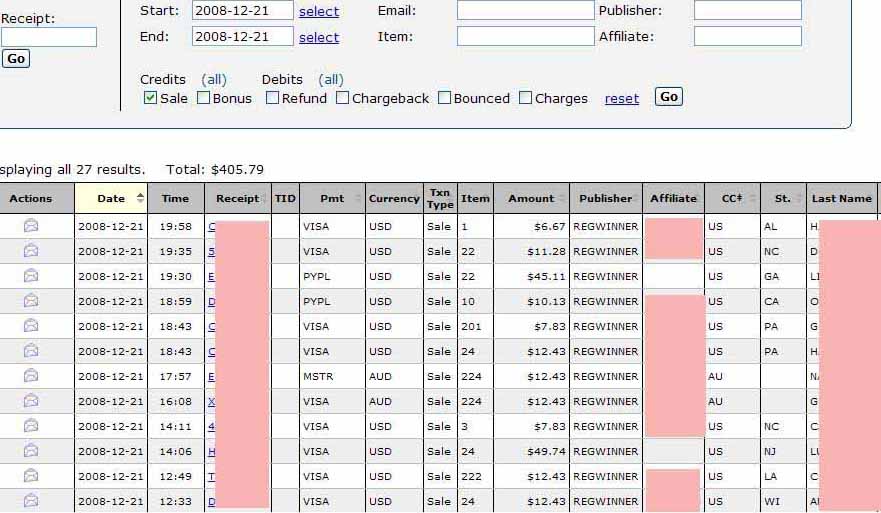Click Go button beside reset link

click(x=669, y=97)
